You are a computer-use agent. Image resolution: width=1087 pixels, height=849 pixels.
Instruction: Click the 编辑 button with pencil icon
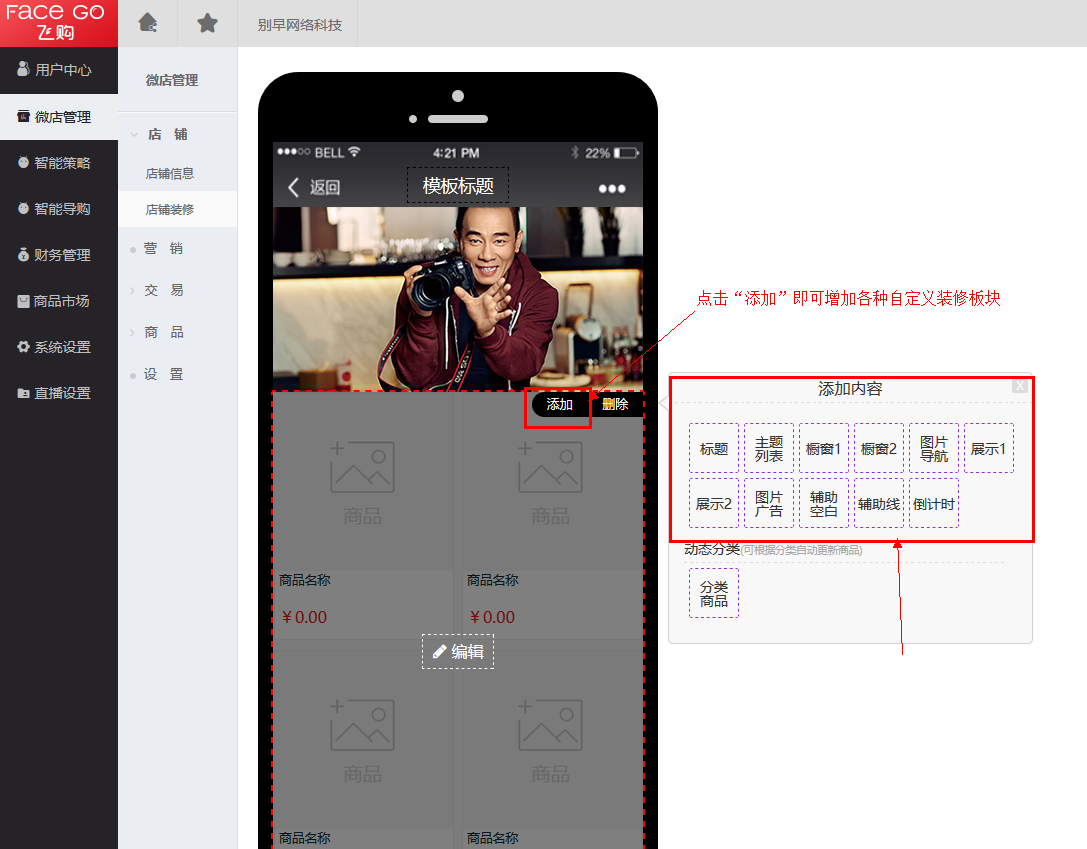click(458, 652)
